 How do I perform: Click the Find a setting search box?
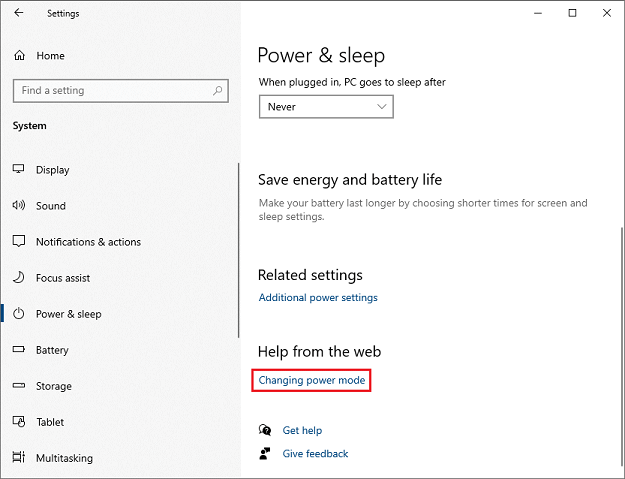coord(110,91)
